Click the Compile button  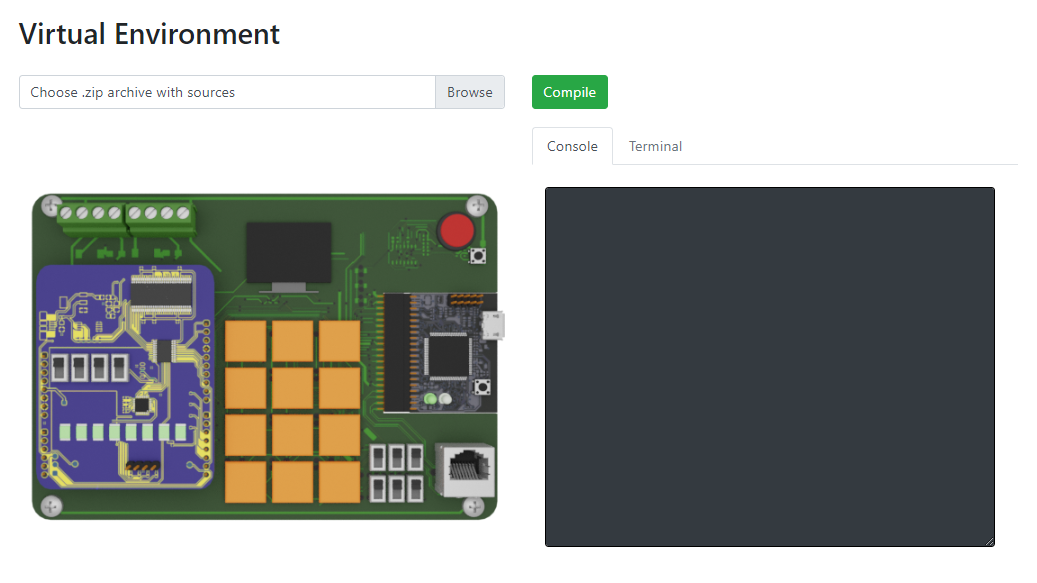[569, 91]
